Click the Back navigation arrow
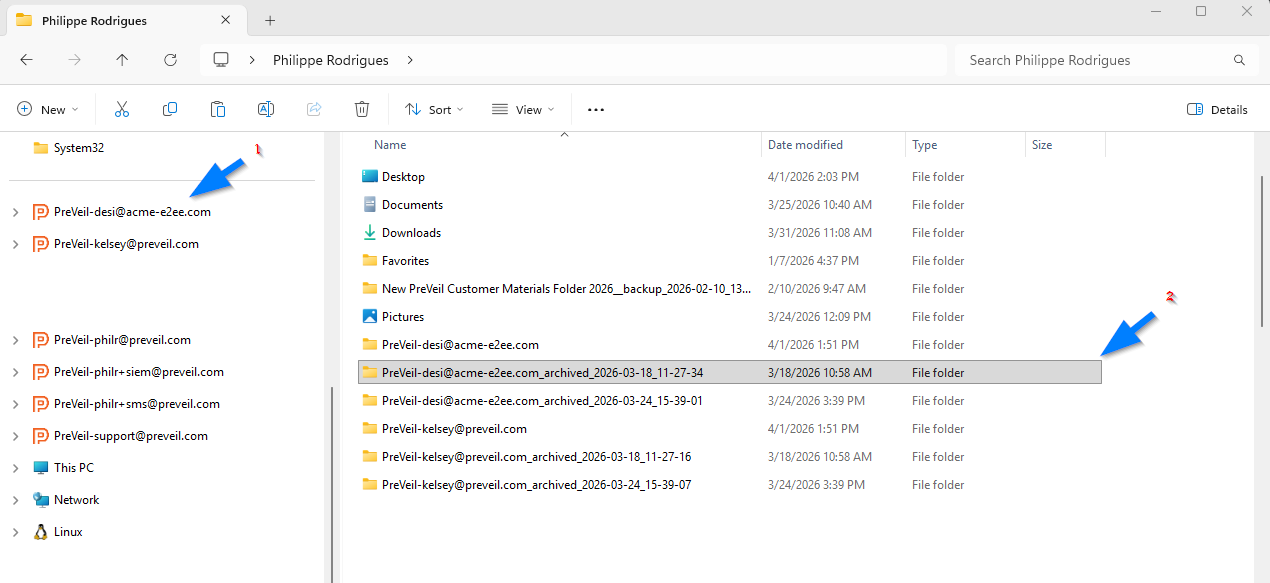Image resolution: width=1270 pixels, height=583 pixels. (x=27, y=60)
